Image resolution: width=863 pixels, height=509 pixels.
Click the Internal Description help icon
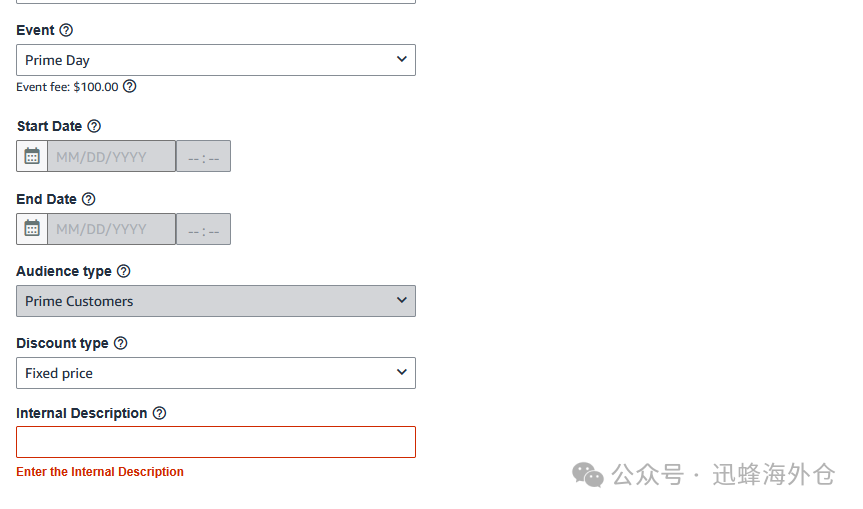pos(159,413)
